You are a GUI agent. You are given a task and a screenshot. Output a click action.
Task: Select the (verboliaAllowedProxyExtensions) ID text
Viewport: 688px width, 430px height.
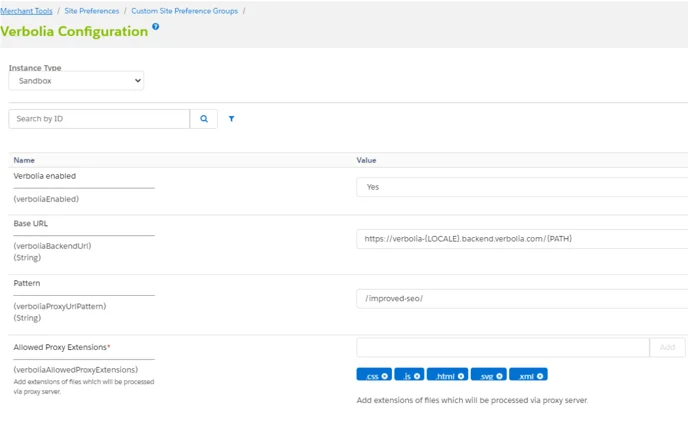pos(75,370)
